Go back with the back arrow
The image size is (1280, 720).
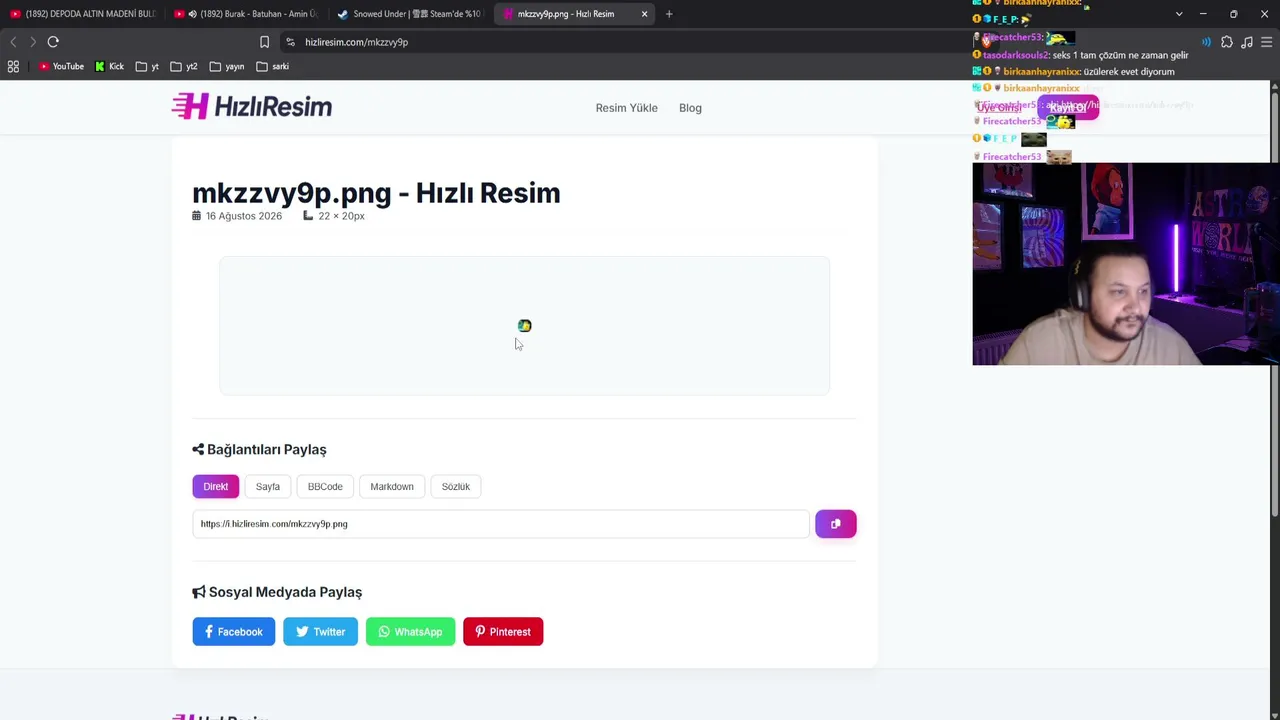pyautogui.click(x=13, y=42)
